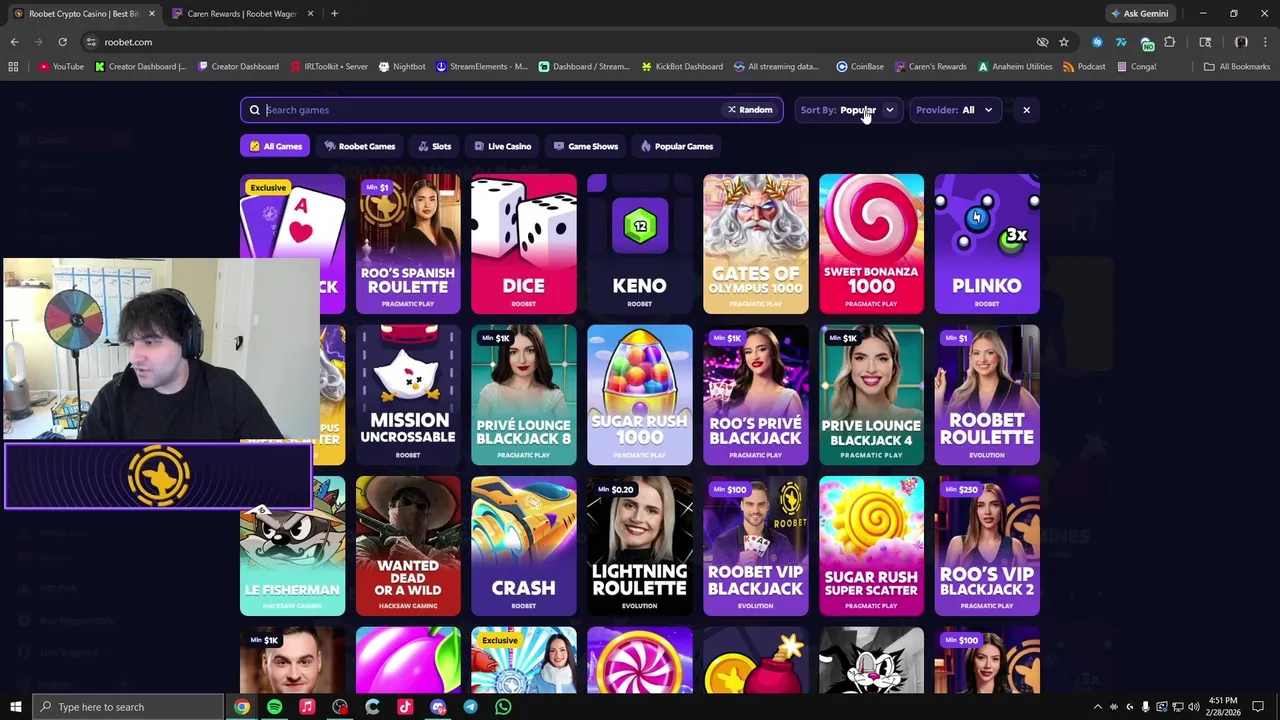The image size is (1280, 720).
Task: Open the Apple Music taskbar icon
Action: pos(307,707)
